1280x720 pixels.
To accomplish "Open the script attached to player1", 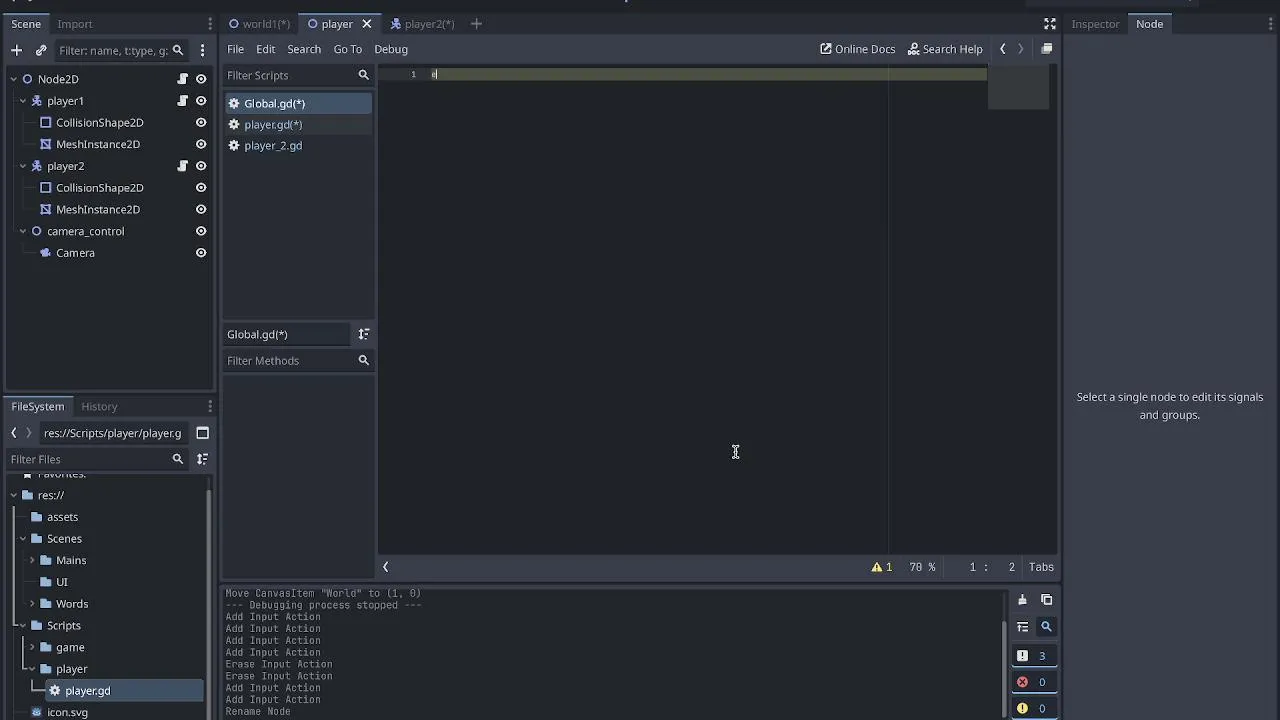I will click(183, 101).
